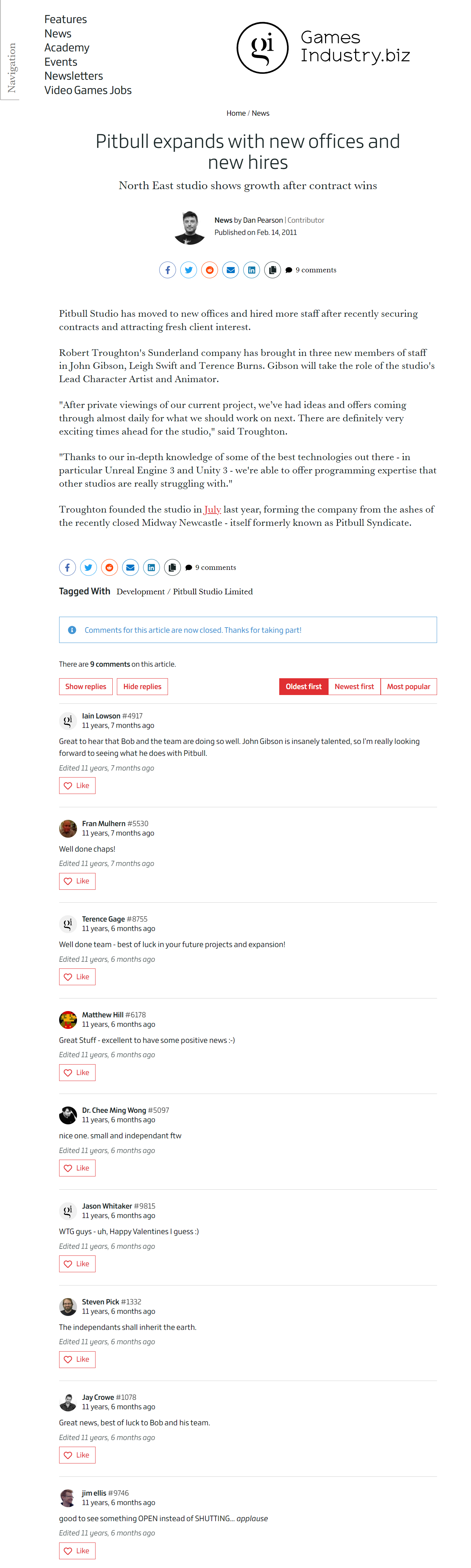This screenshot has height=1568, width=471.
Task: Hide replies on comments
Action: point(142,686)
